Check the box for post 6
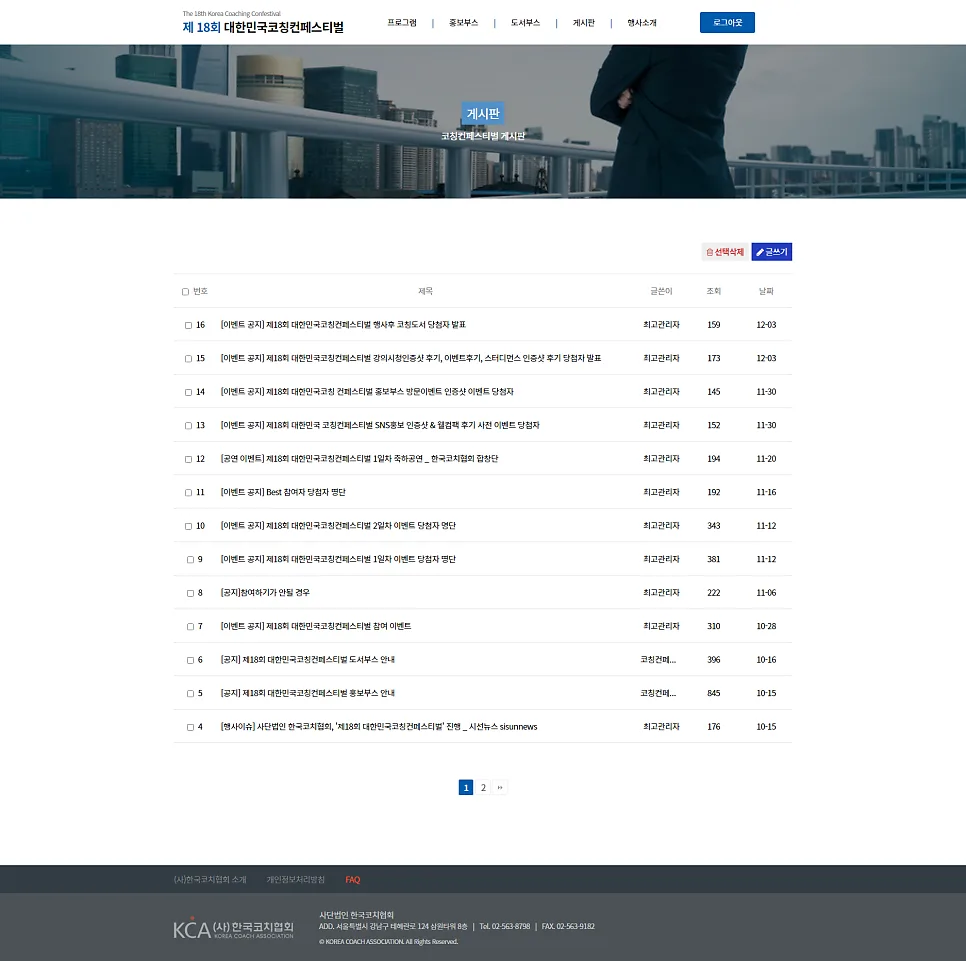 (x=190, y=660)
